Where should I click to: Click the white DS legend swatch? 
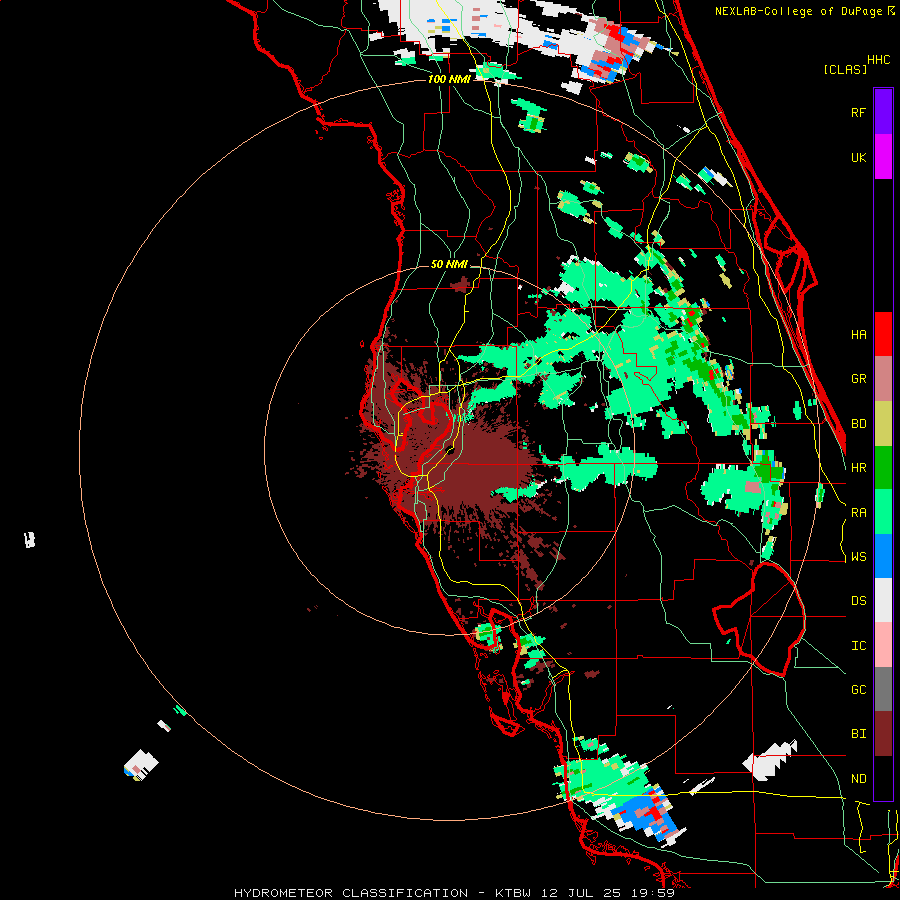tap(883, 600)
